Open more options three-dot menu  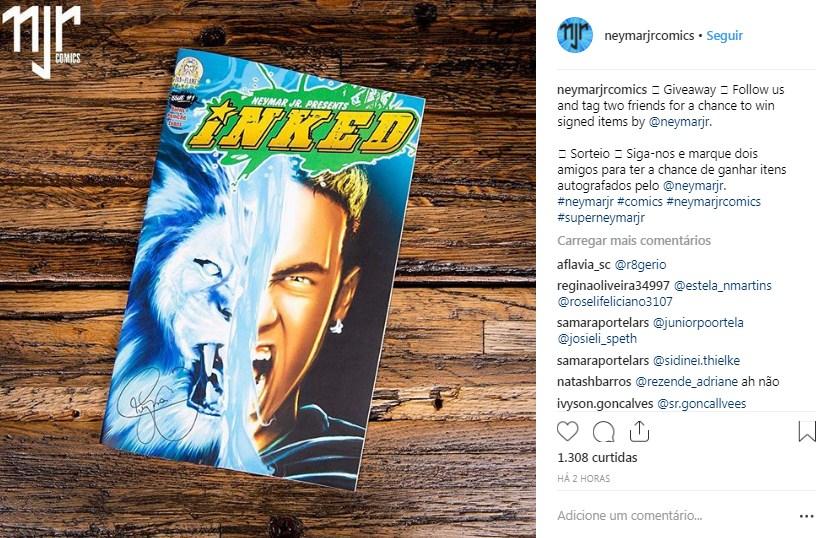[806, 516]
